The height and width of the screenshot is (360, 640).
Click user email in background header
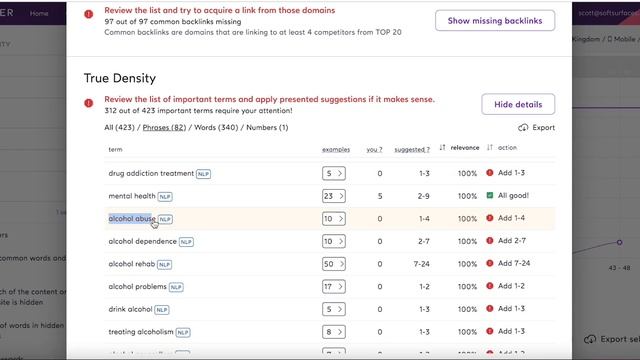609,13
